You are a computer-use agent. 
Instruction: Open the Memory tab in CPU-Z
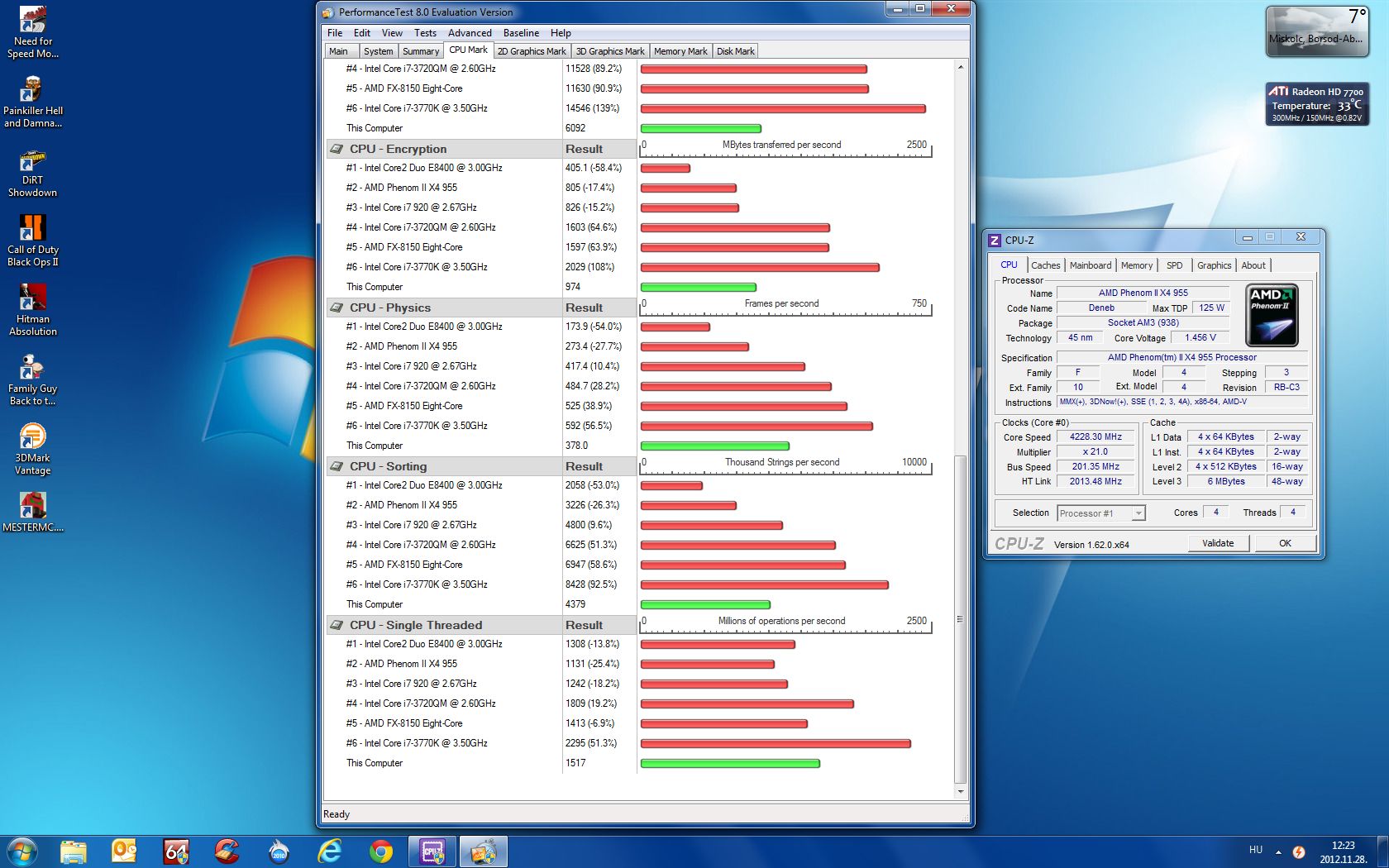[x=1137, y=265]
